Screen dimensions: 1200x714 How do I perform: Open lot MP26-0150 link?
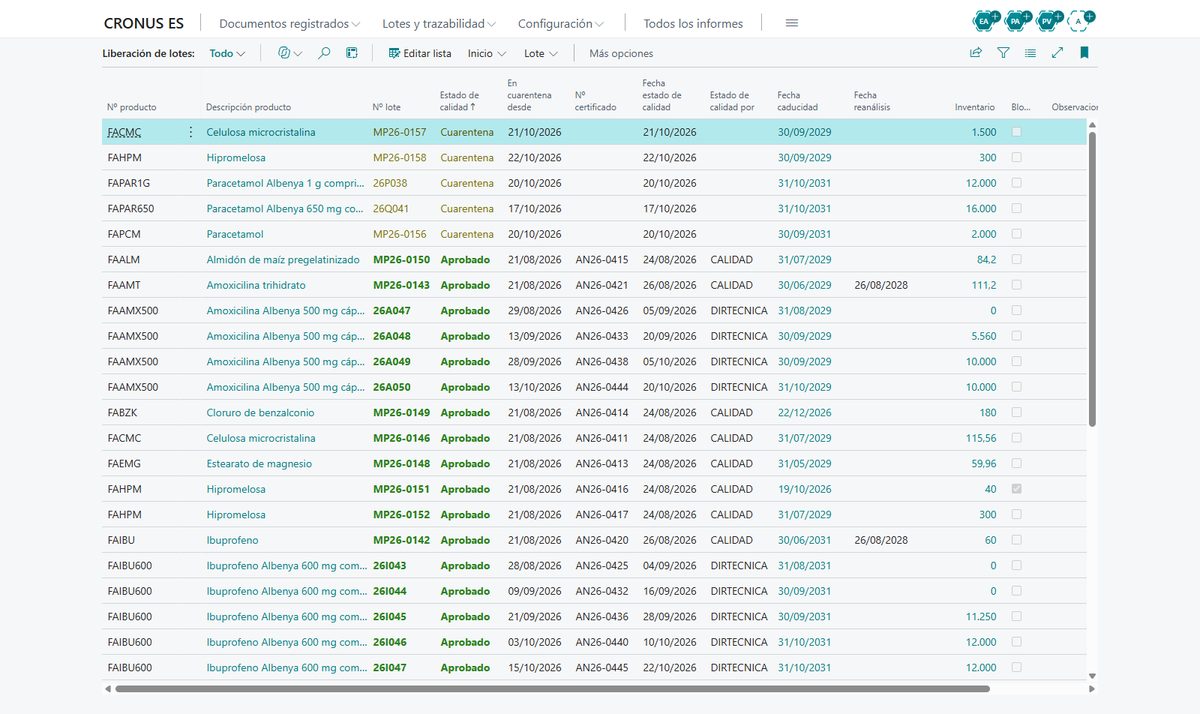pyautogui.click(x=401, y=260)
